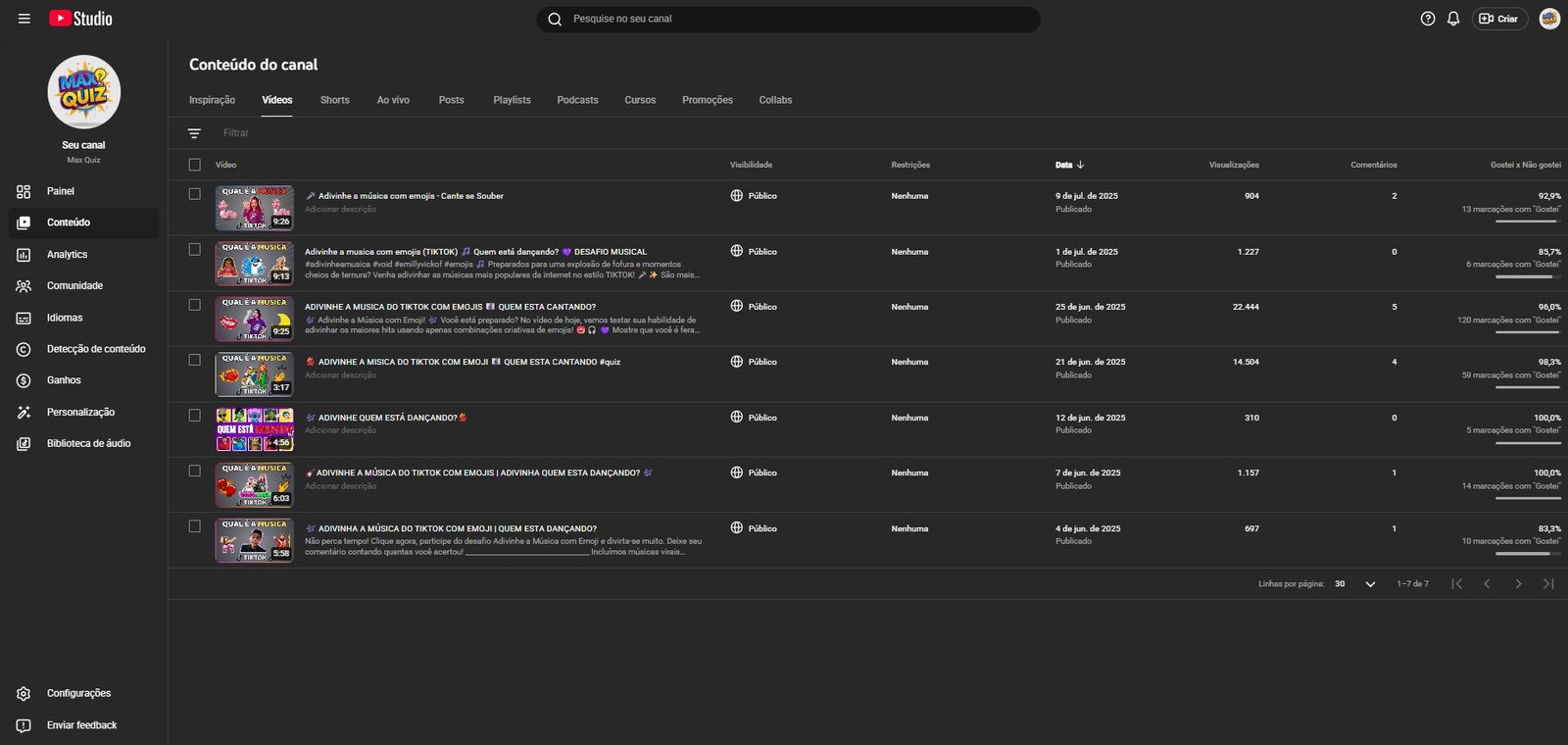Switch to the Playlists tab
This screenshot has width=1568, height=745.
click(x=512, y=100)
